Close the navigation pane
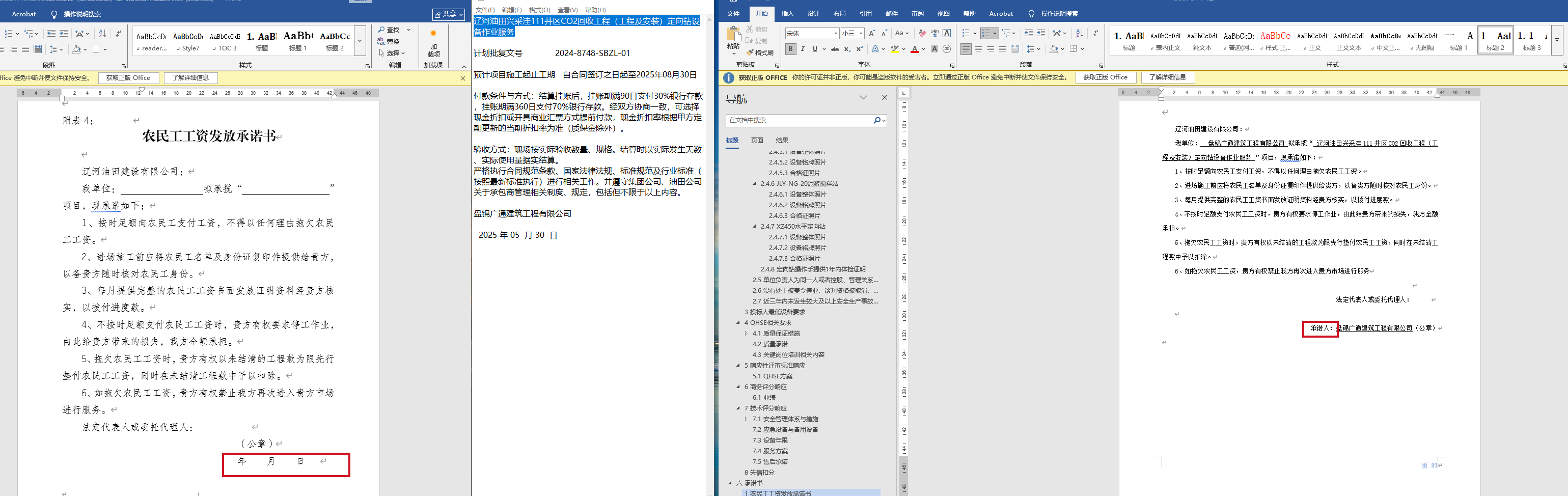The image size is (1568, 496). coord(885,97)
